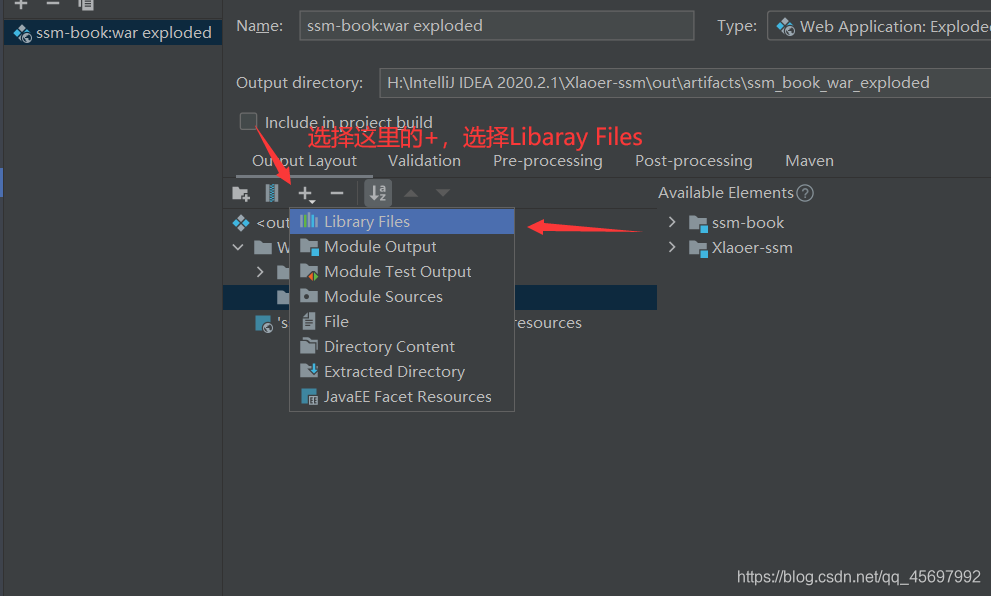Click the move up arrow icon
Viewport: 991px width, 596px height.
(x=411, y=193)
